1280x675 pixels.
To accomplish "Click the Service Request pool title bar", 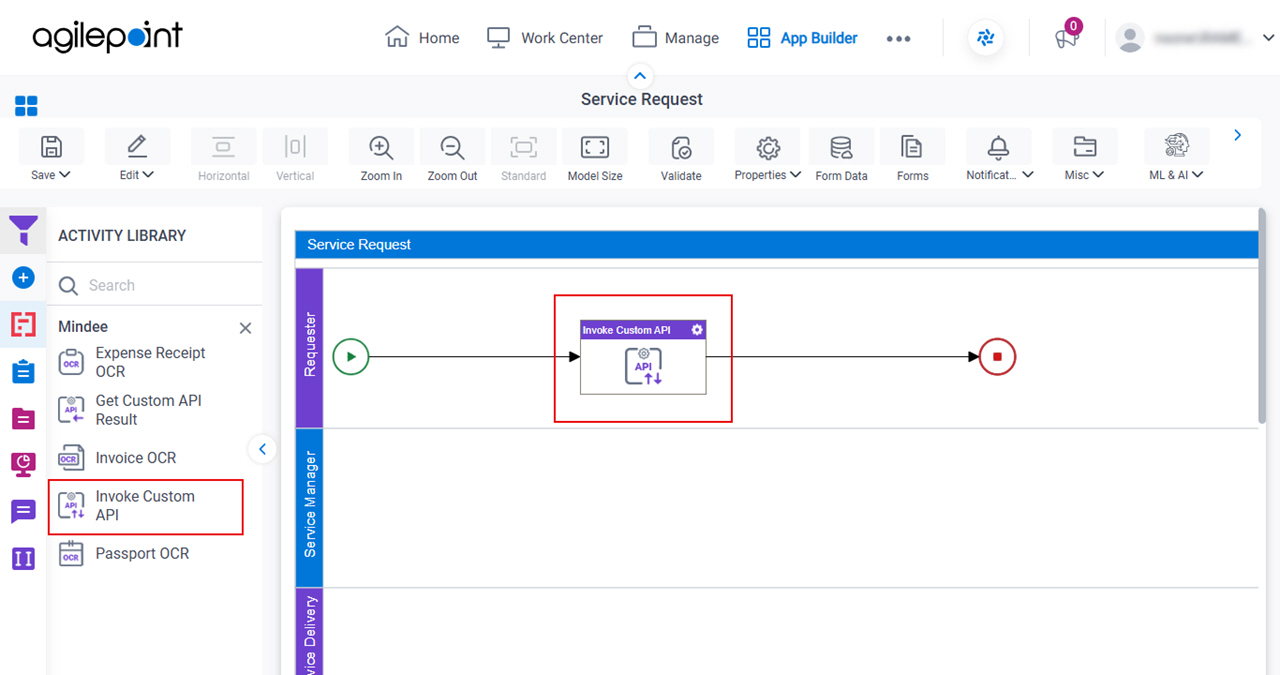I will pos(776,244).
